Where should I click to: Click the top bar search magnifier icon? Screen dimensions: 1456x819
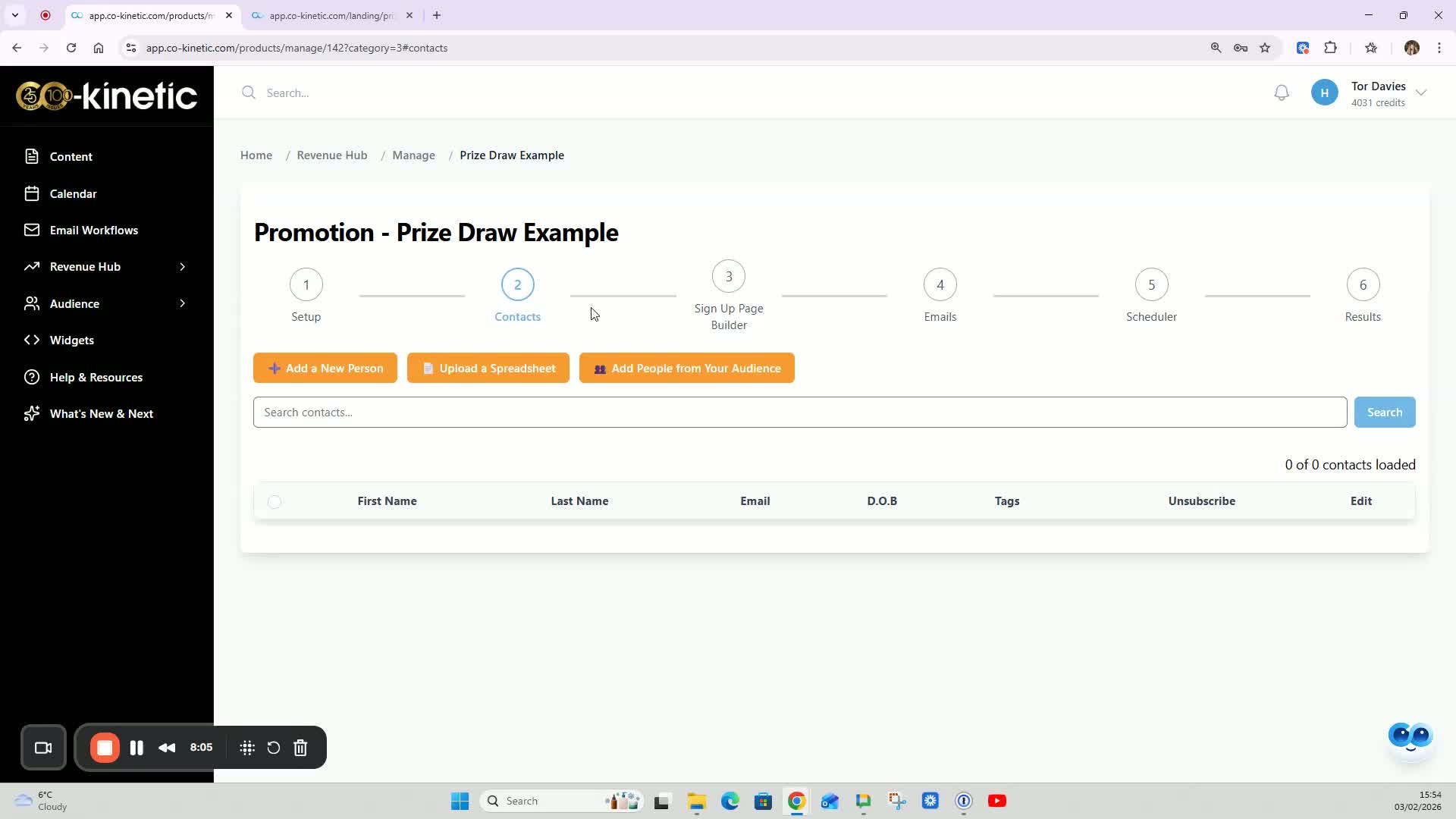click(x=249, y=93)
